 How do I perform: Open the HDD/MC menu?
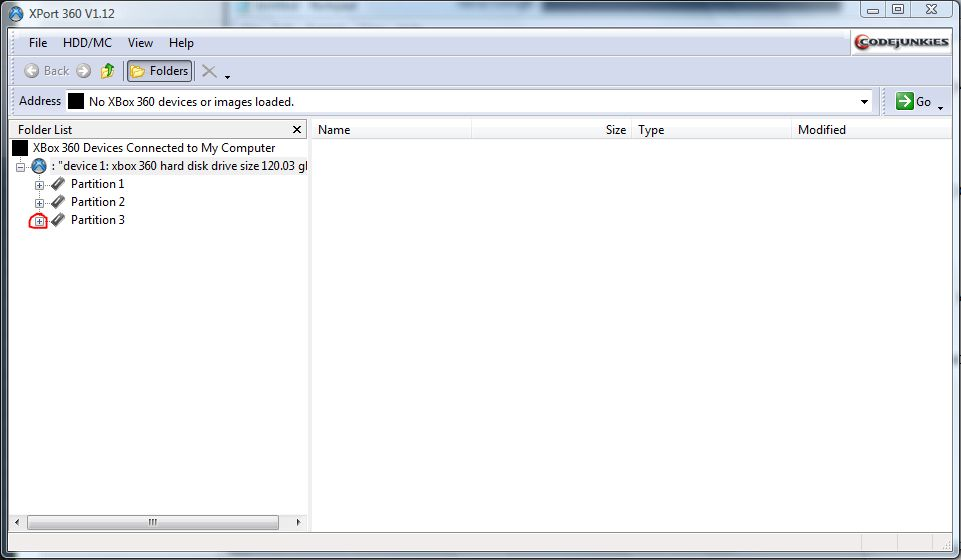[88, 43]
